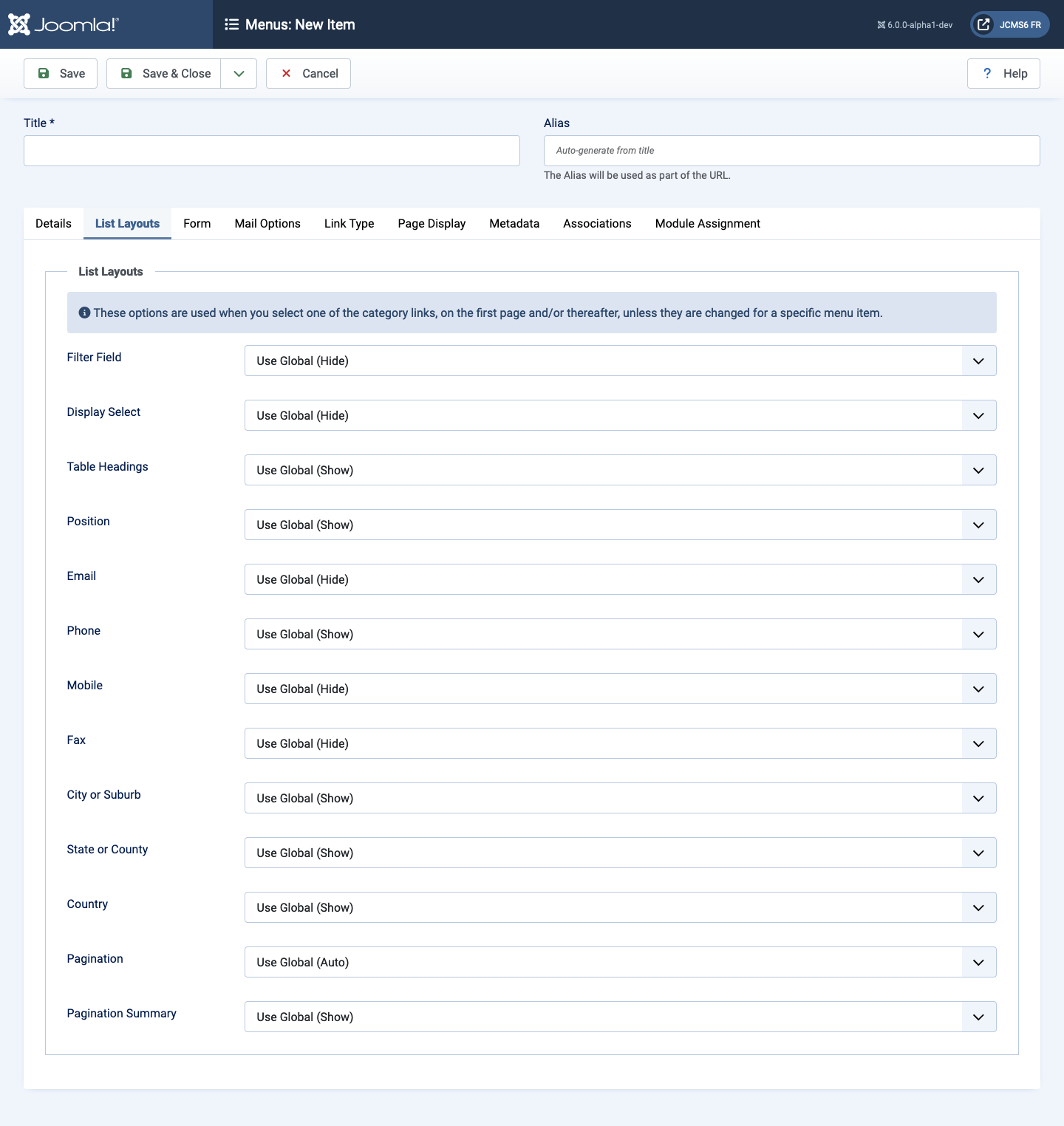
Task: Click the Menus: New Item page heading
Action: coord(300,24)
